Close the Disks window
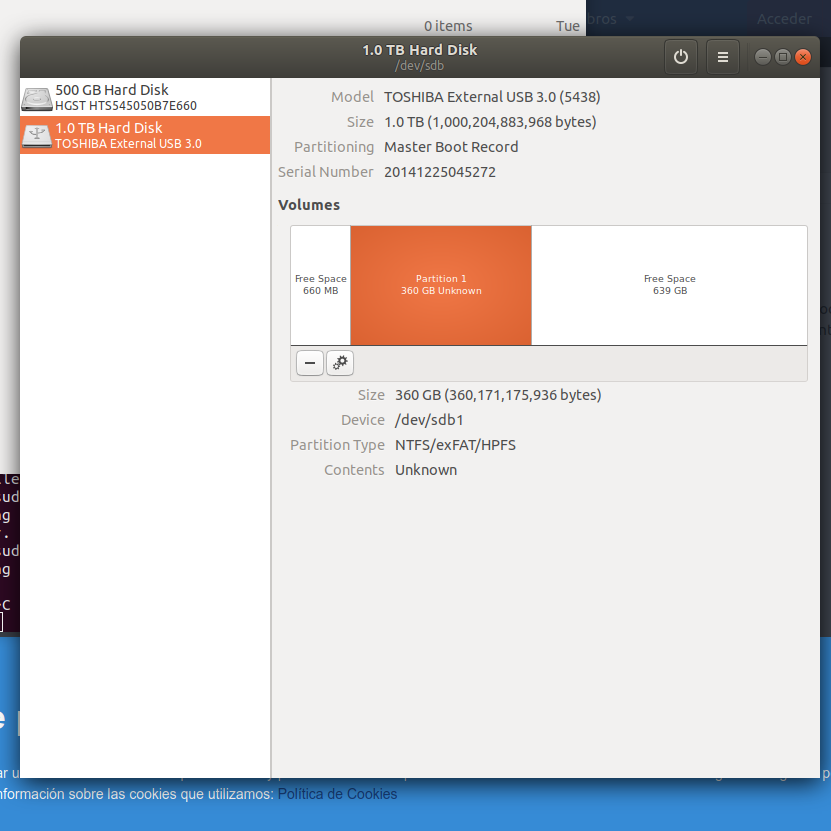Image resolution: width=831 pixels, height=831 pixels. click(802, 57)
